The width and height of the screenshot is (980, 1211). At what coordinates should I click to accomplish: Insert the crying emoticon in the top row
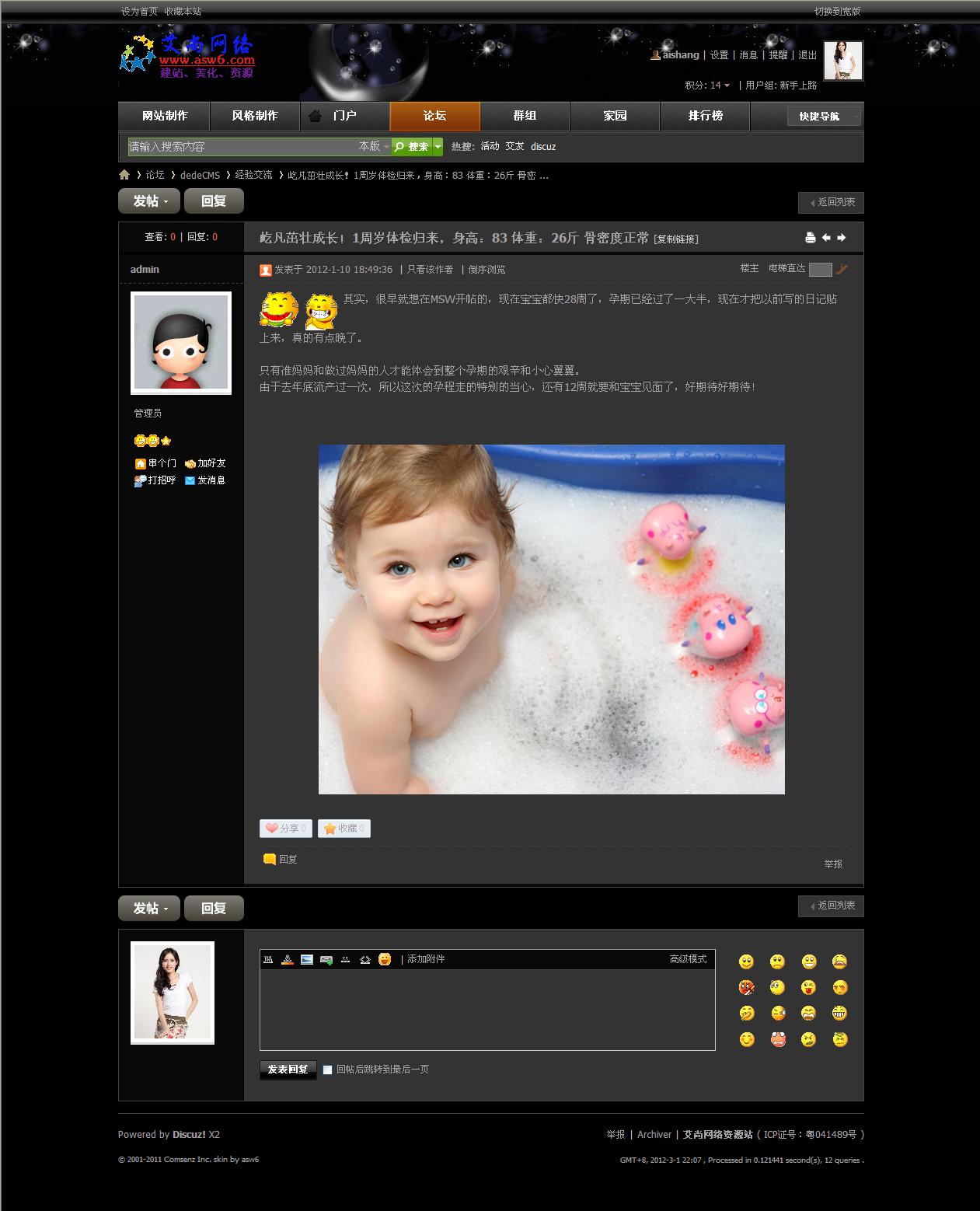pyautogui.click(x=840, y=962)
